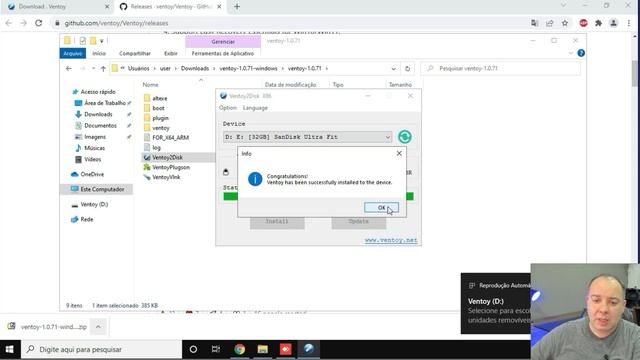Open the Windows Start menu

(x=9, y=349)
